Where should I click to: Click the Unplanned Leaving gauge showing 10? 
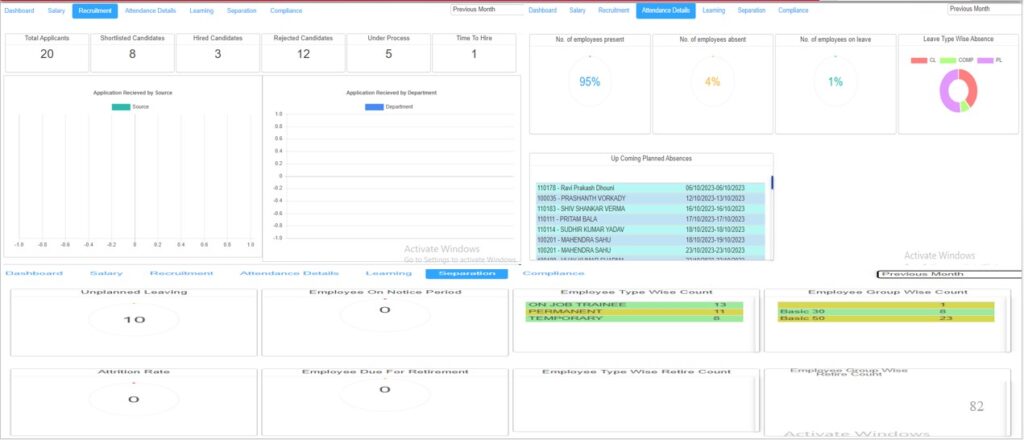click(x=133, y=320)
